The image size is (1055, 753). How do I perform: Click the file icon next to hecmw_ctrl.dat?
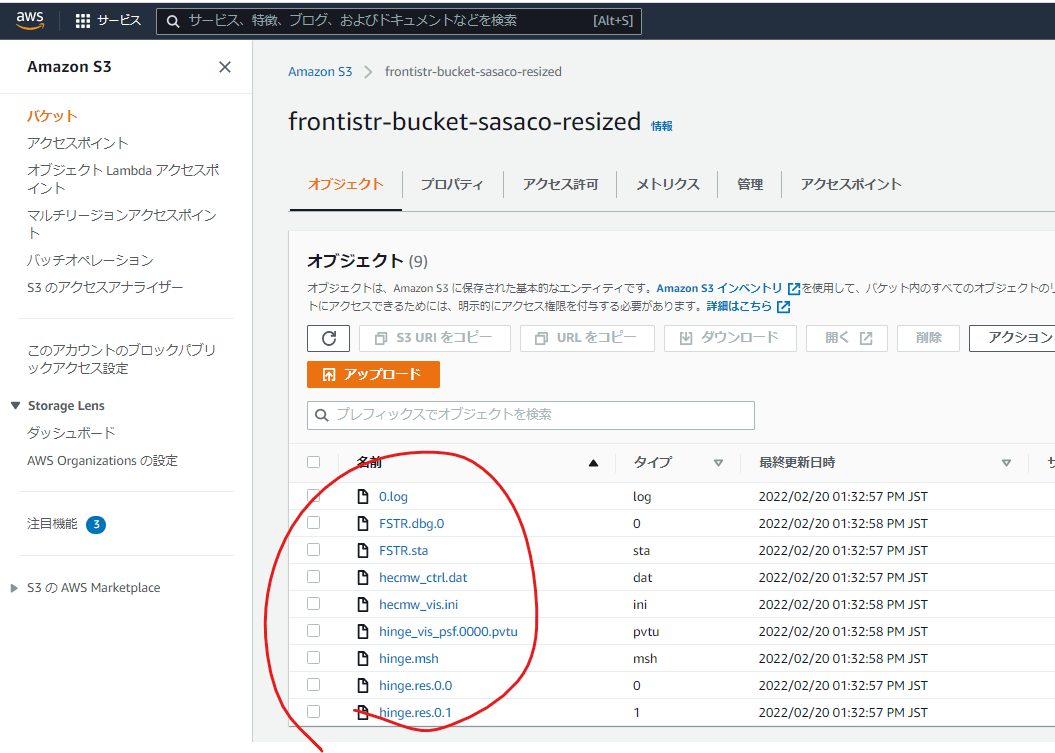tap(363, 577)
